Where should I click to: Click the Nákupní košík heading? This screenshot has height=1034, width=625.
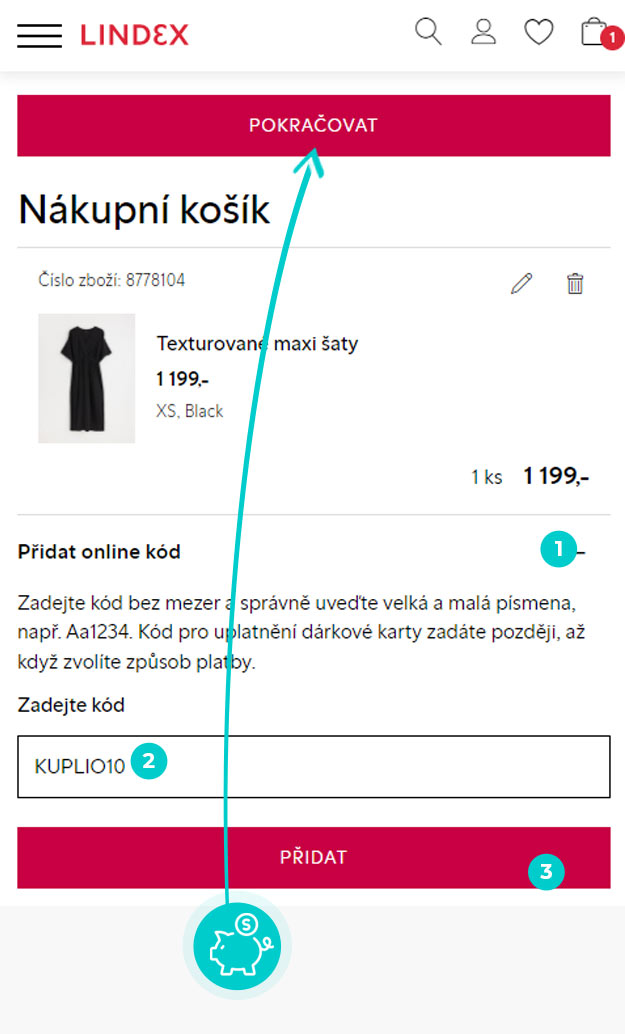[x=144, y=210]
